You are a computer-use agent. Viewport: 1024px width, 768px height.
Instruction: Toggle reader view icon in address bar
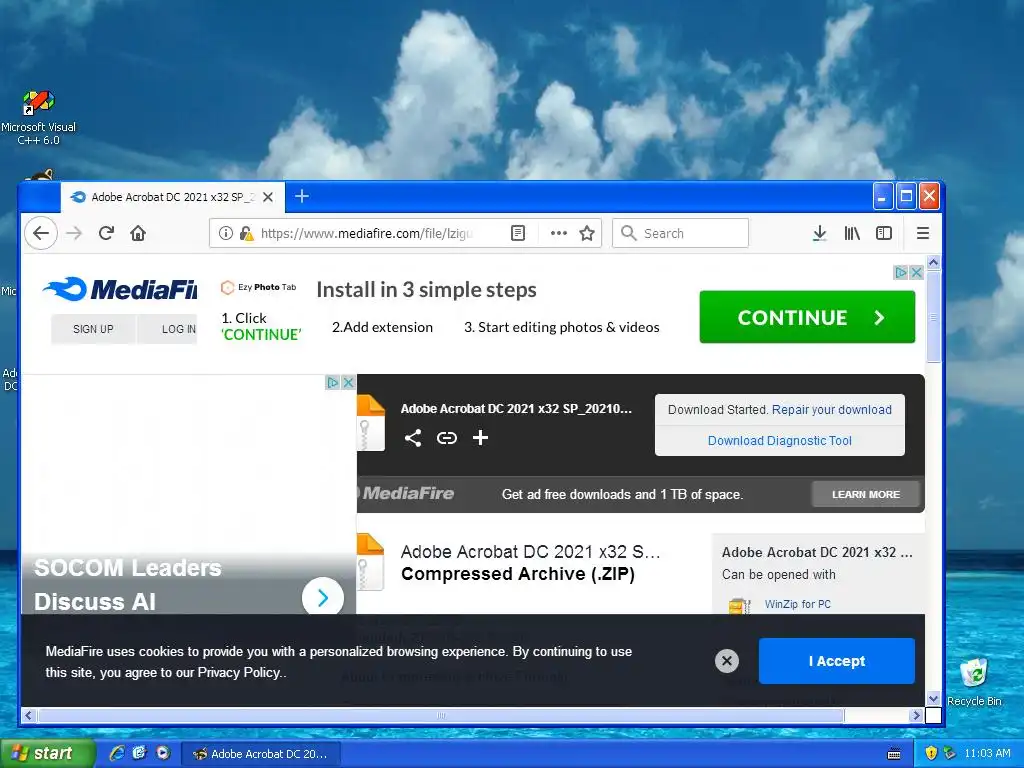tap(518, 233)
